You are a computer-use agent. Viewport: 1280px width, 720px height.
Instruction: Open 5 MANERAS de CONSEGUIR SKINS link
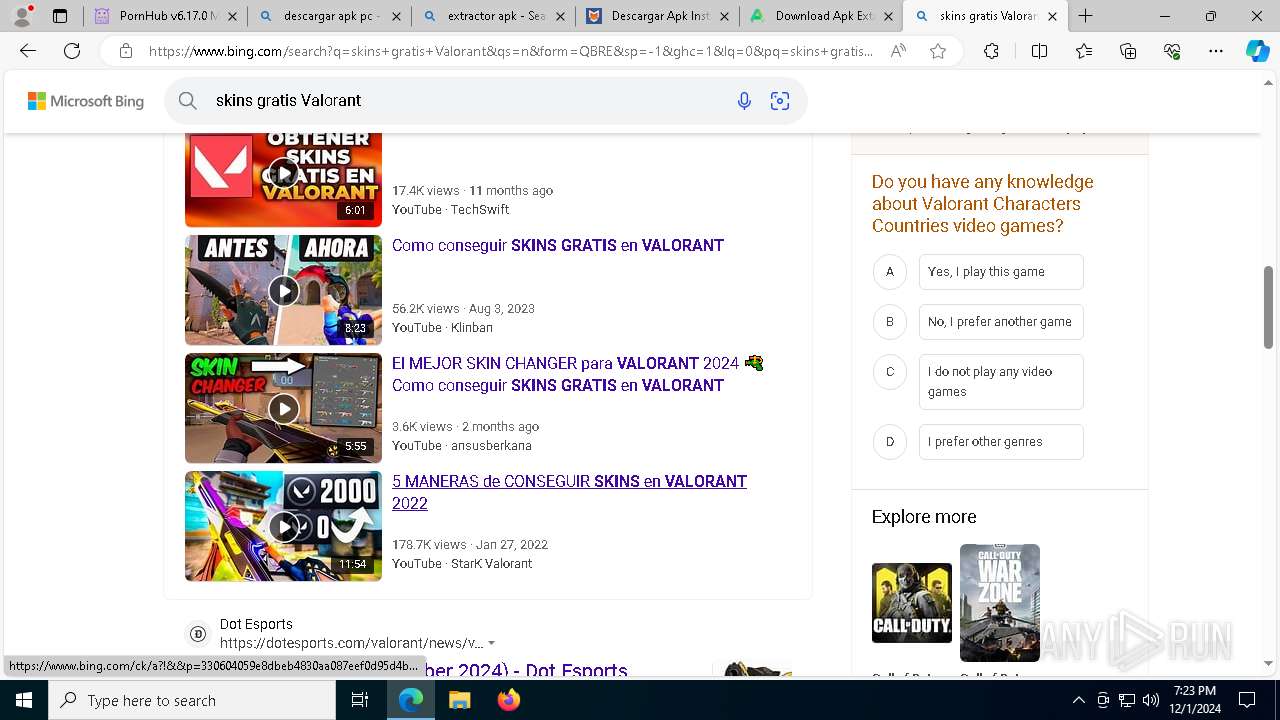pyautogui.click(x=569, y=492)
